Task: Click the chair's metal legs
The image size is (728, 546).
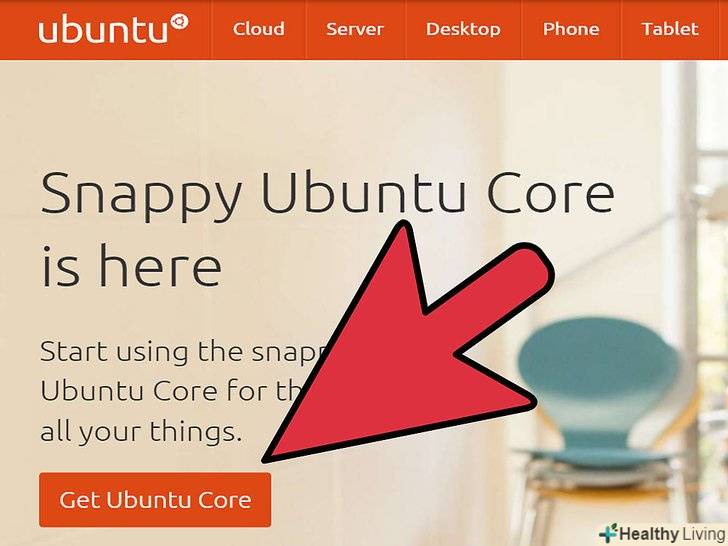Action: (600, 499)
